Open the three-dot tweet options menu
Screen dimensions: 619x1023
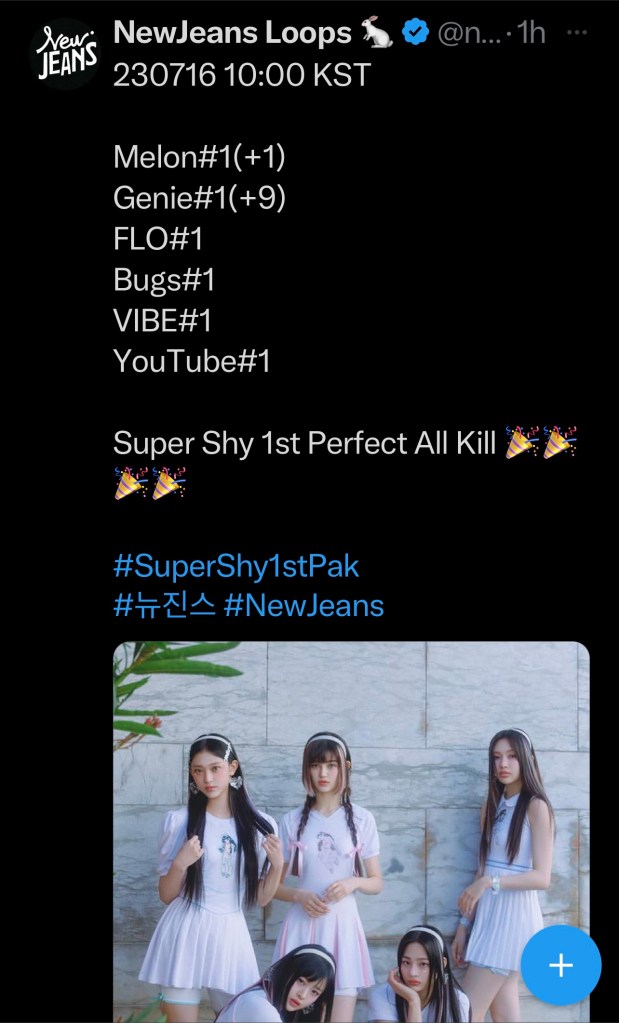577,33
